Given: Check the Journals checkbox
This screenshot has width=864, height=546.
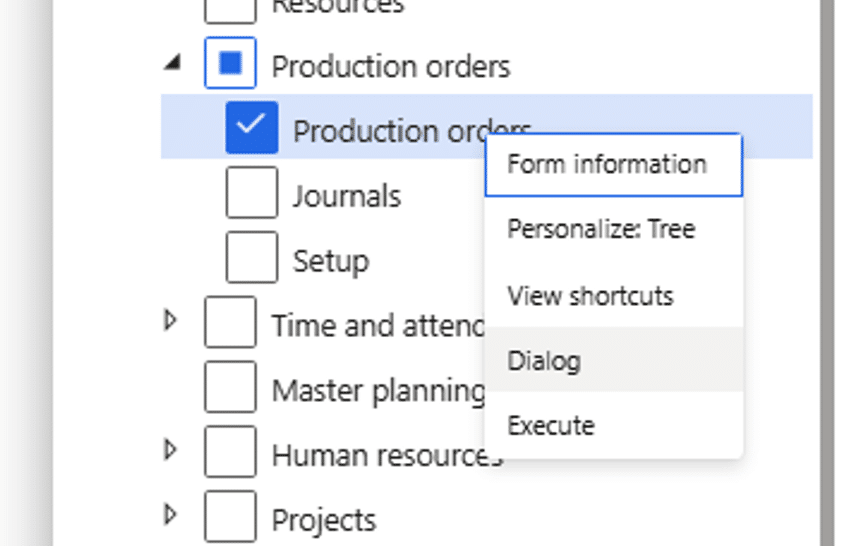Looking at the screenshot, I should (251, 193).
